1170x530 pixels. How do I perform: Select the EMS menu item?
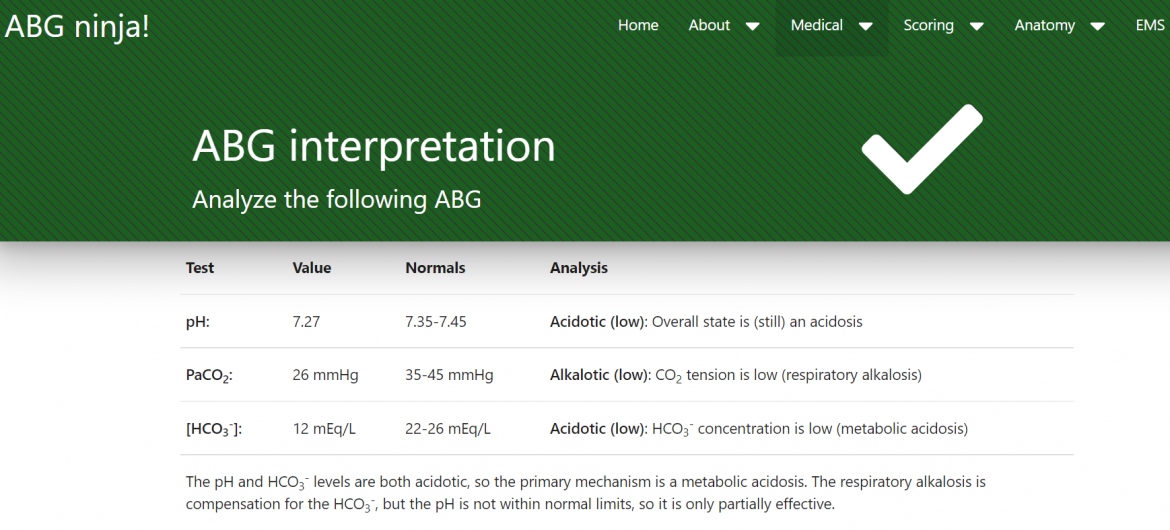point(1149,26)
